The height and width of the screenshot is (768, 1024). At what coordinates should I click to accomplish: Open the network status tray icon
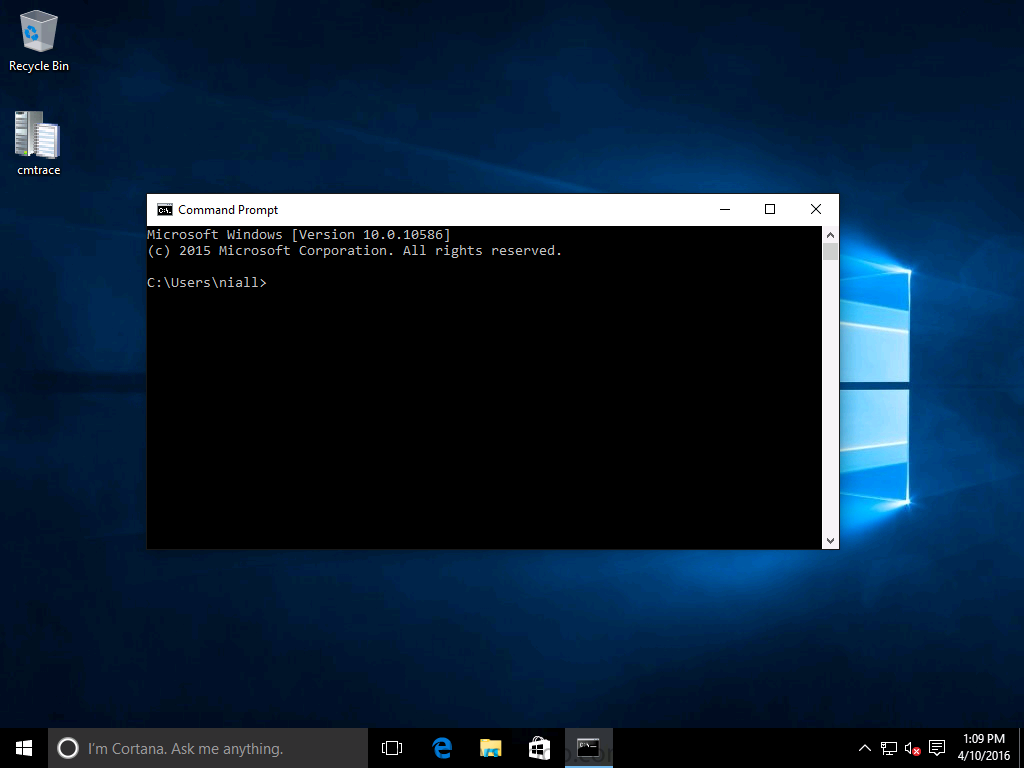[x=889, y=748]
